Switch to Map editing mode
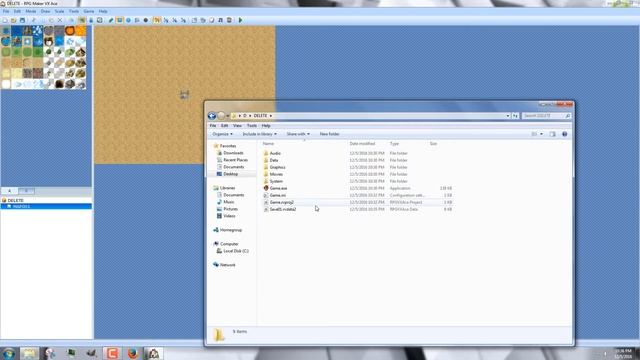The image size is (640, 360). [x=82, y=20]
